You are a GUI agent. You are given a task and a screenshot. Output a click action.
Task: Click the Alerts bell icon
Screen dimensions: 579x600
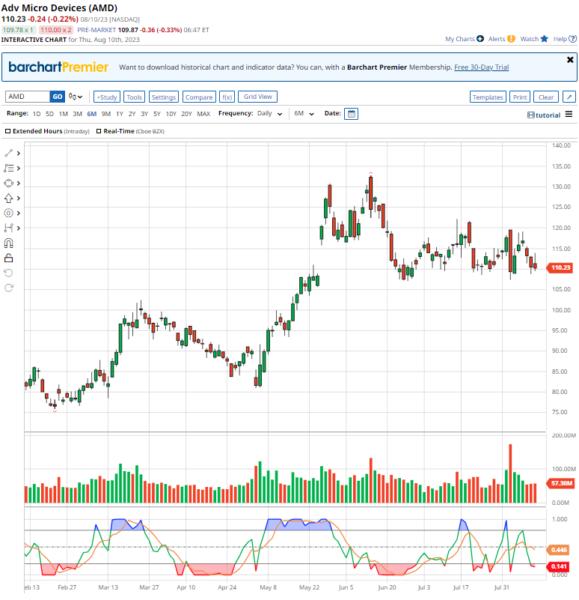point(511,39)
